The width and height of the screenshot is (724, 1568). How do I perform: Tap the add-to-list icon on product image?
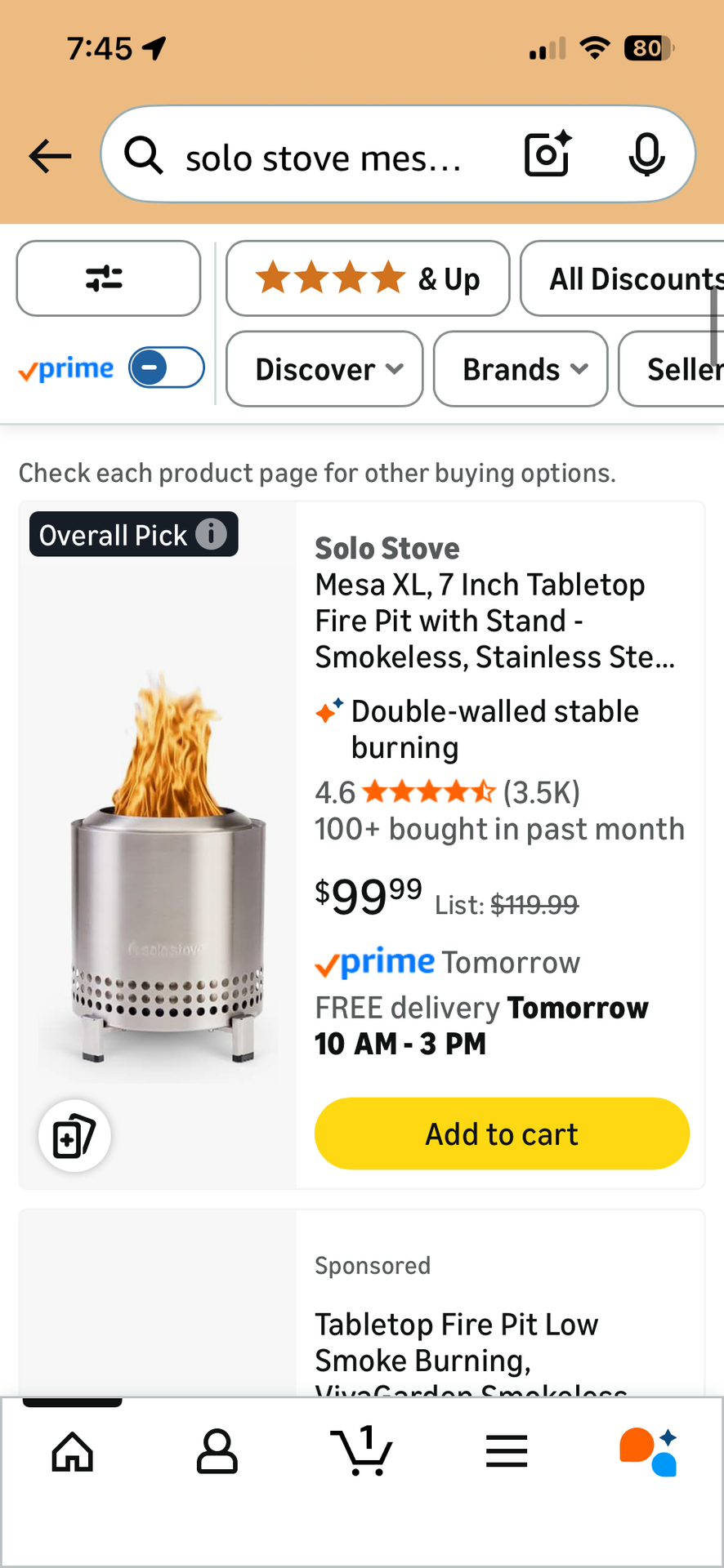(74, 1136)
